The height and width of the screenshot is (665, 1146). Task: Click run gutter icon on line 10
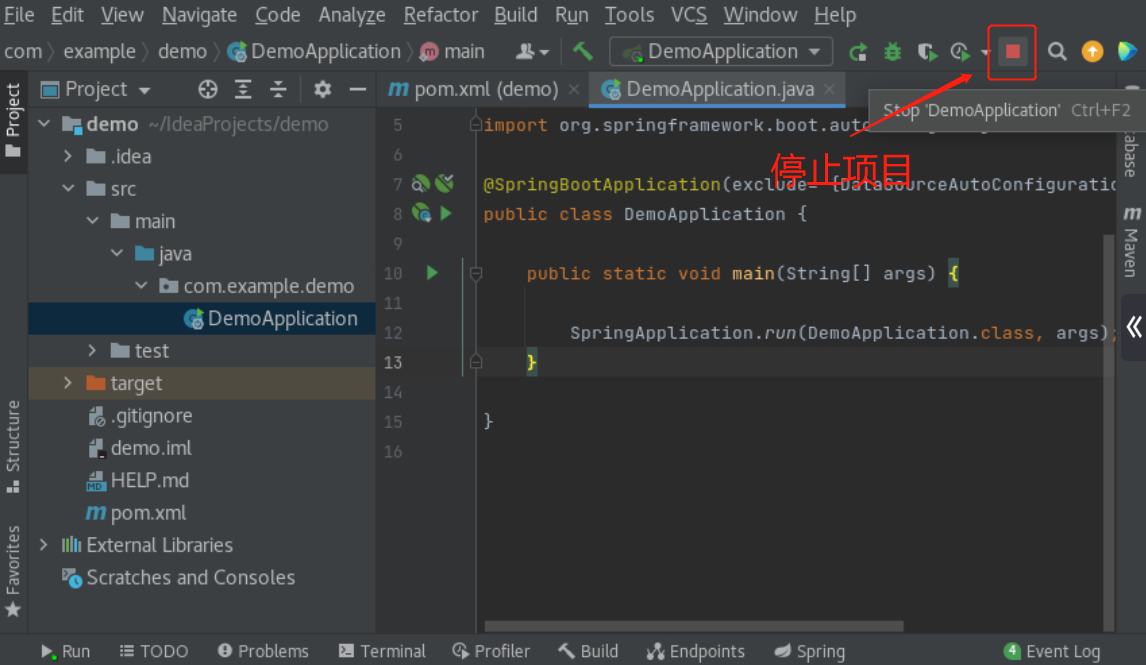(432, 273)
